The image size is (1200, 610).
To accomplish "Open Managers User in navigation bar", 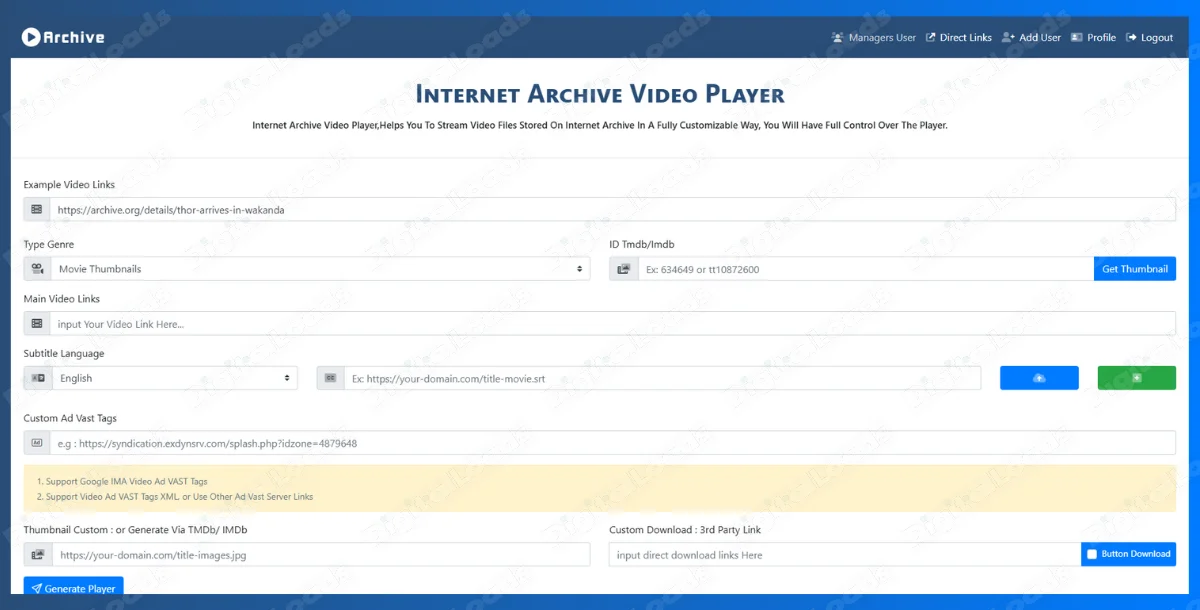I will 873,38.
